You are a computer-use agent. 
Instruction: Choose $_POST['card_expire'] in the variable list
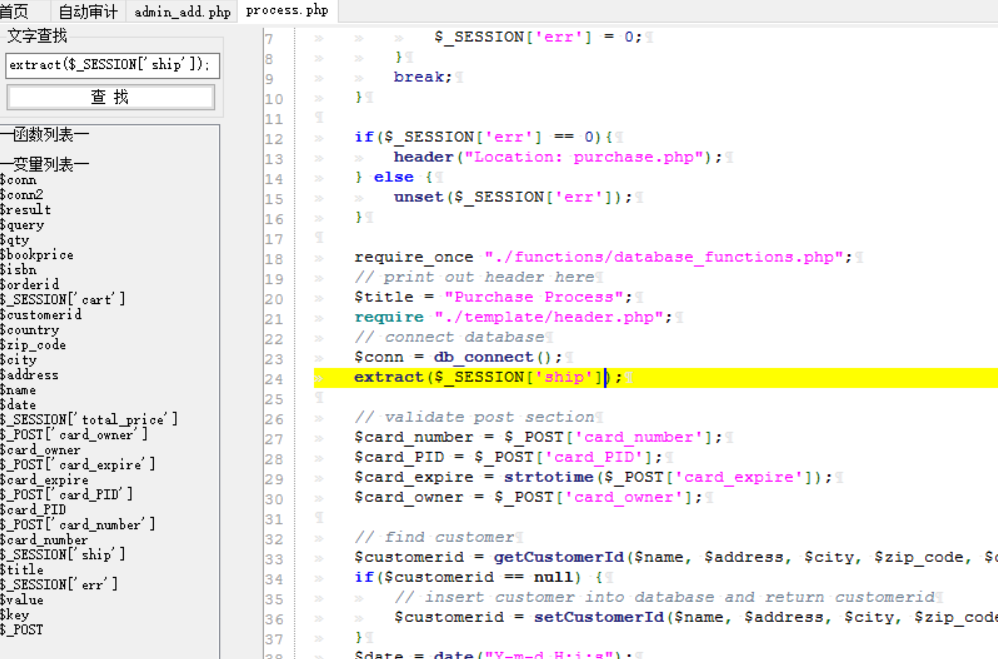coord(78,465)
